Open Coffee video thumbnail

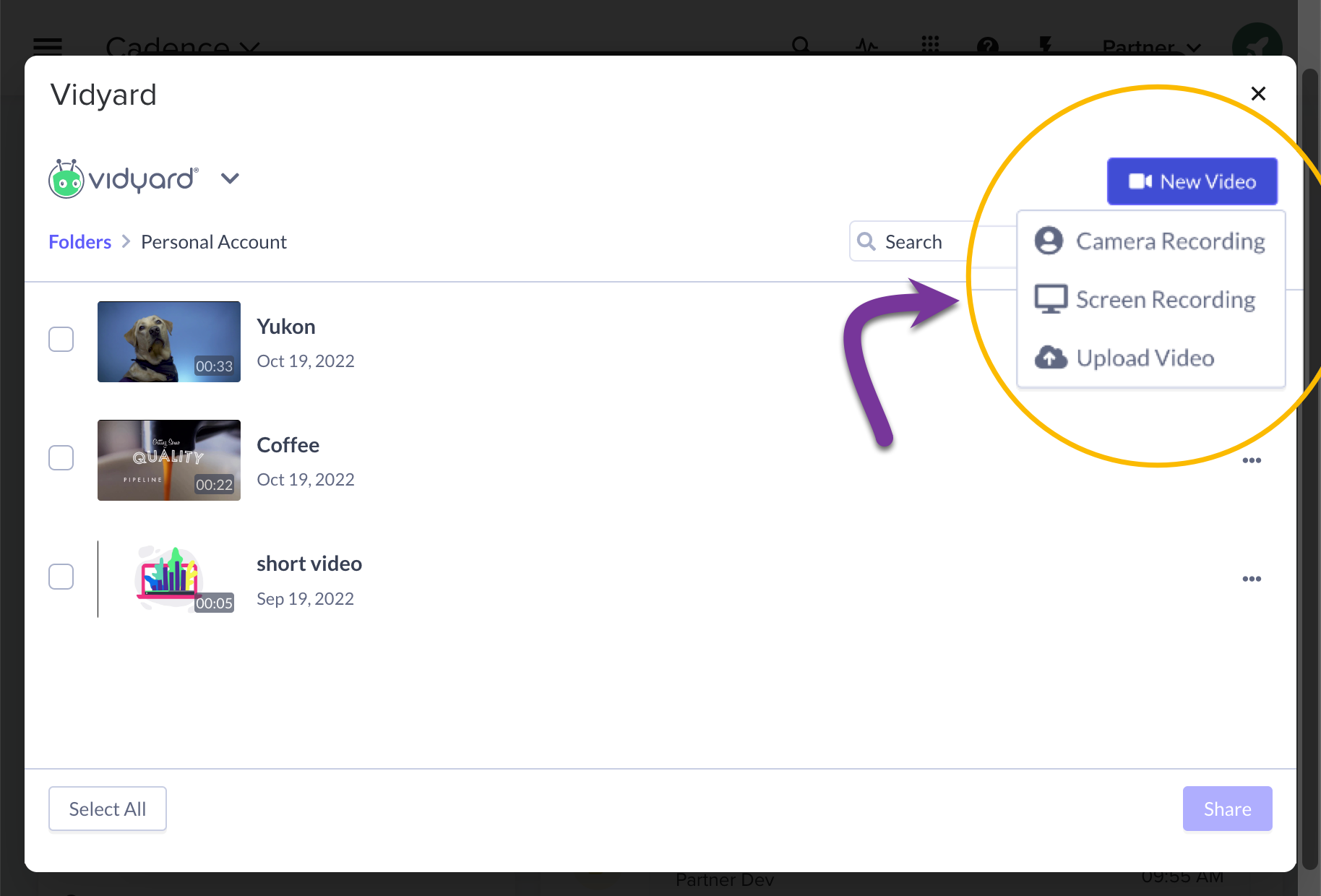pyautogui.click(x=169, y=460)
